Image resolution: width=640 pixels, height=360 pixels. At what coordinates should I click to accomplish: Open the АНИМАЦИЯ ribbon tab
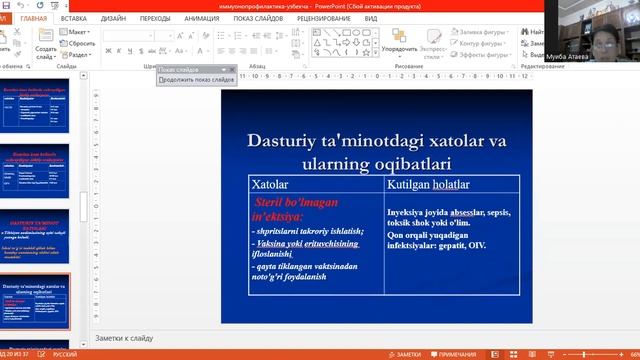tap(202, 18)
